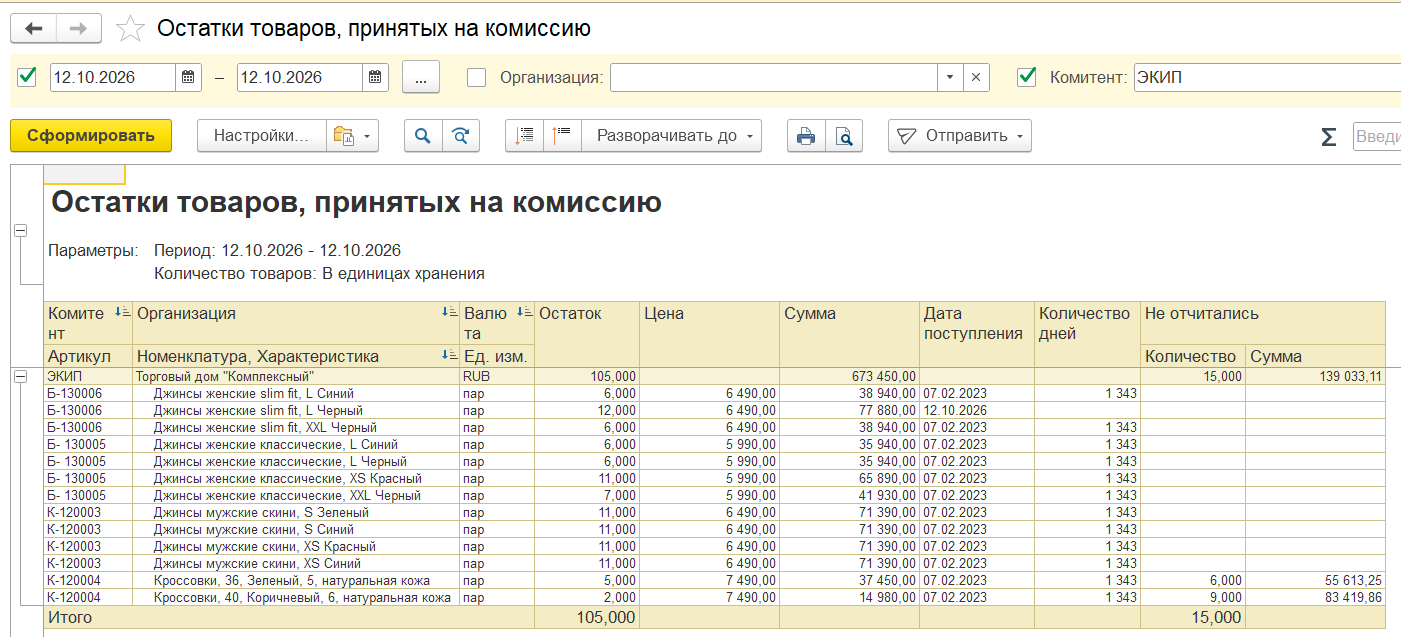
Task: Generate report with Сформировать button
Action: 91,136
